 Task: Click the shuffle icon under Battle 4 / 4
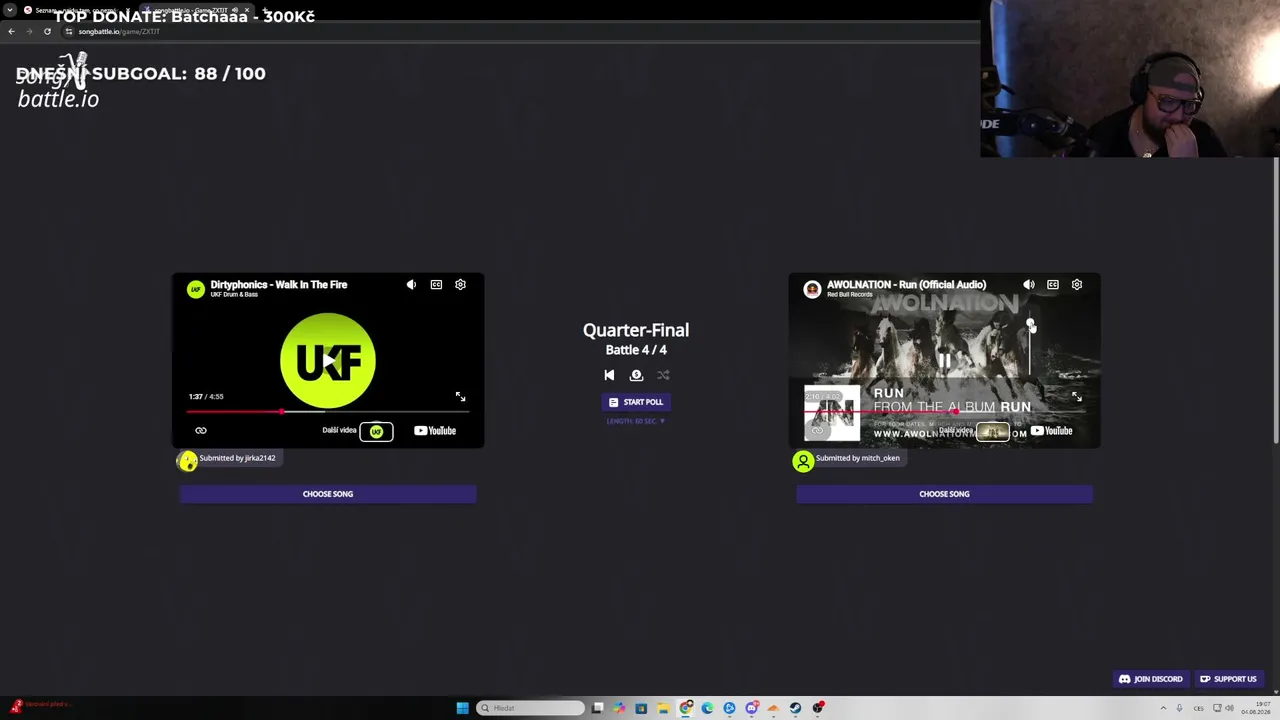click(x=663, y=375)
